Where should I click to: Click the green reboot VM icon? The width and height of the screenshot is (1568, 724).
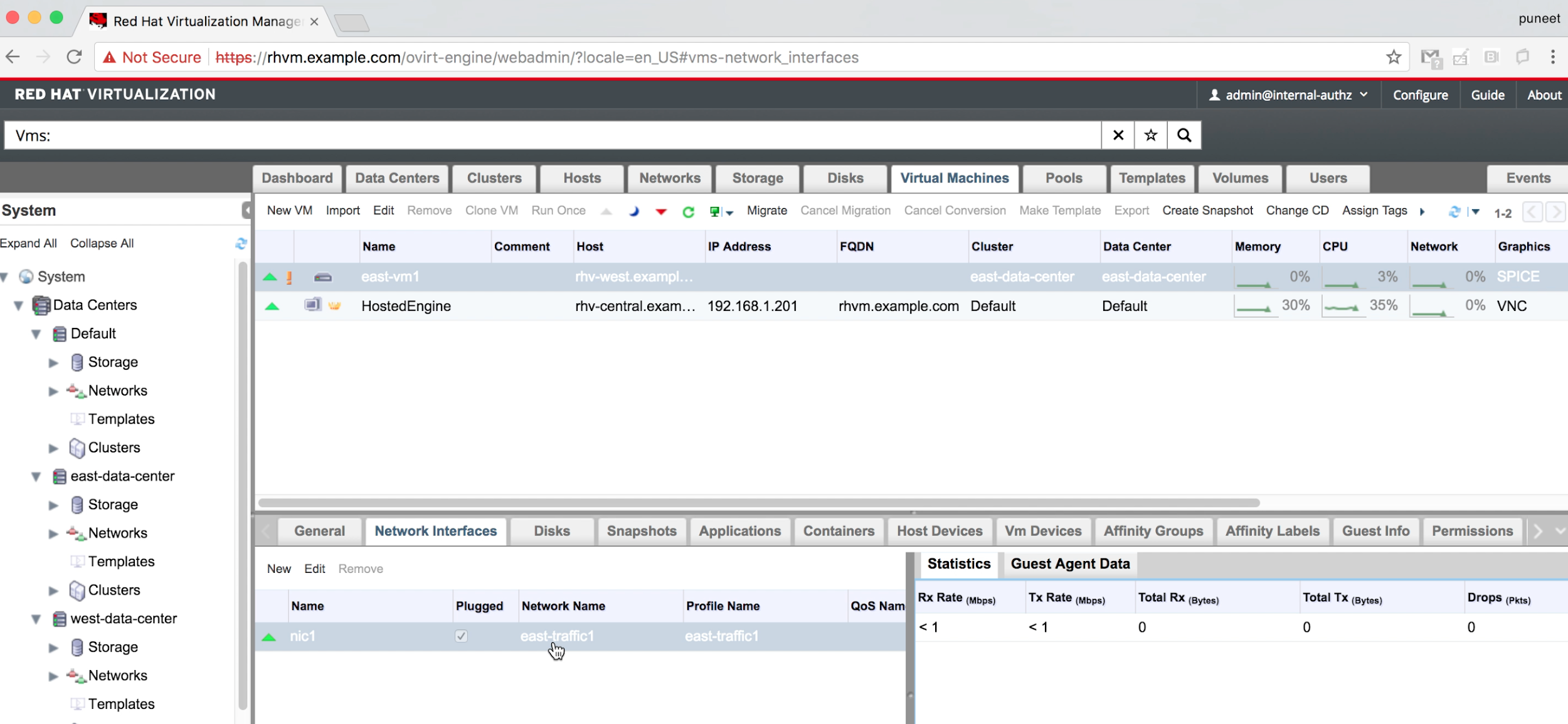pos(688,212)
